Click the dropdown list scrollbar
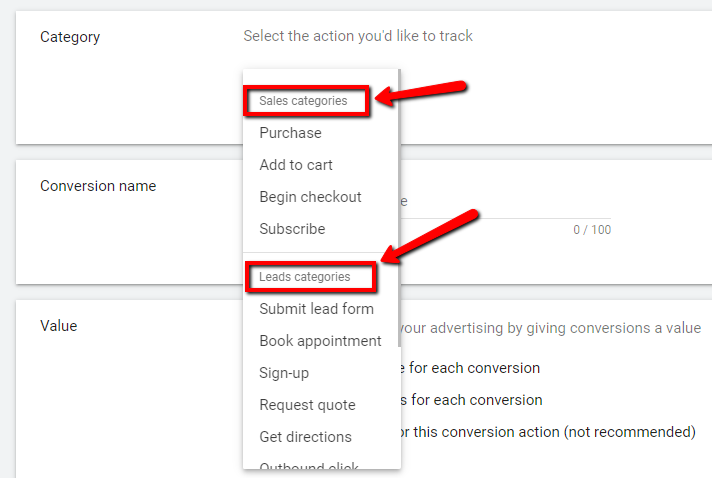This screenshot has width=712, height=478. pyautogui.click(x=399, y=207)
